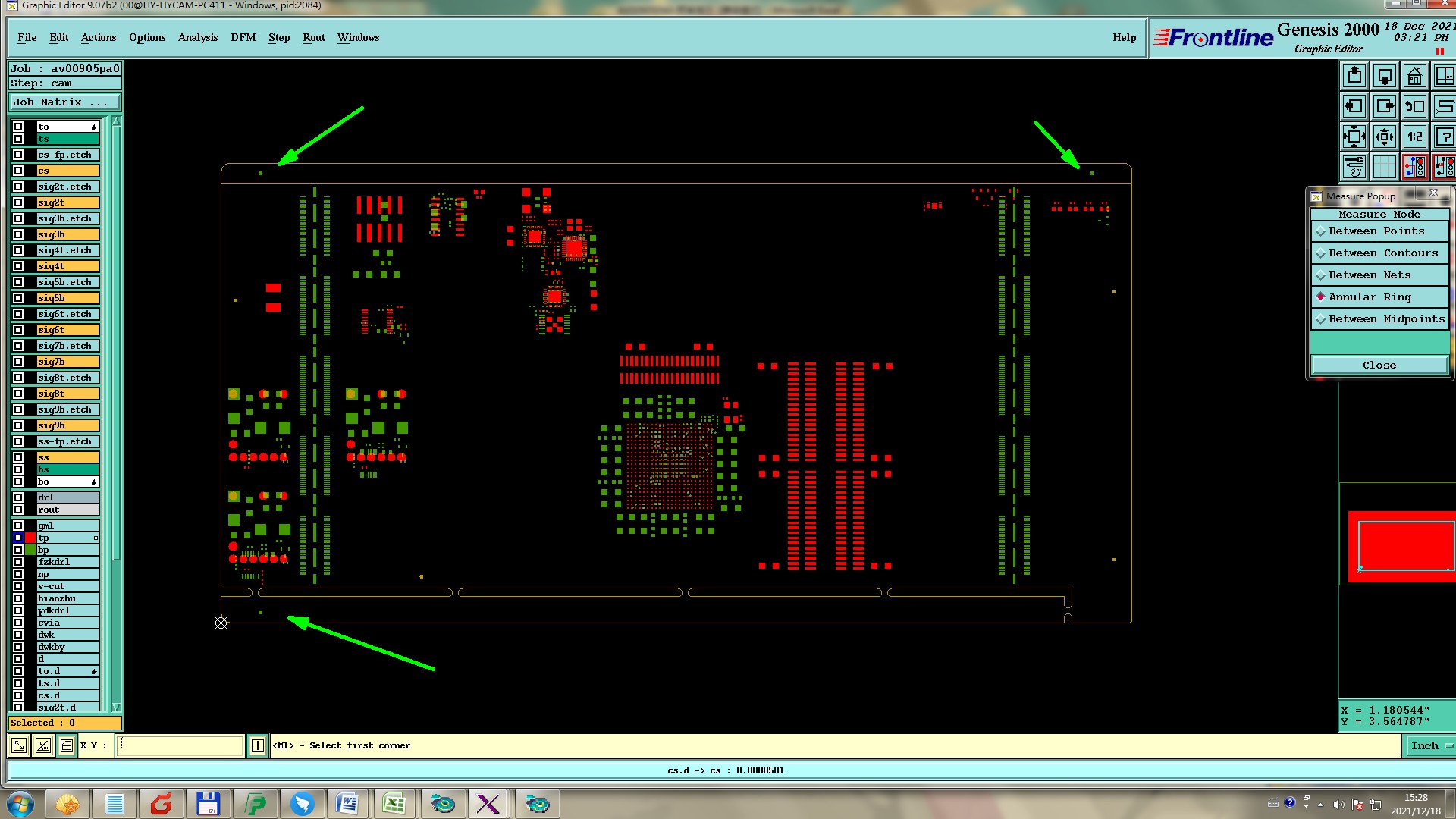
Task: Open the Inch units dropdown
Action: (1431, 746)
